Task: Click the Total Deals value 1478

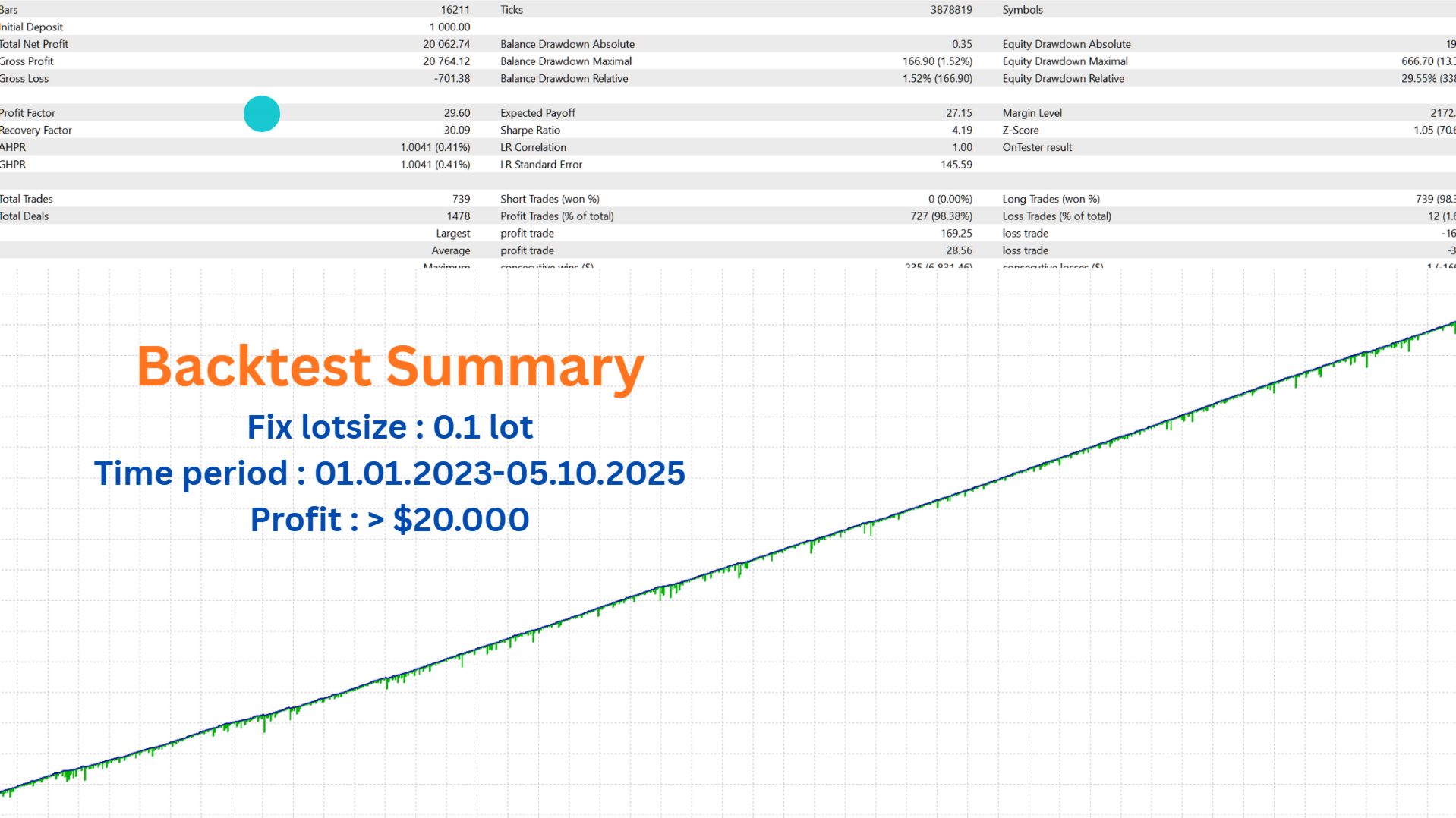Action: 457,216
